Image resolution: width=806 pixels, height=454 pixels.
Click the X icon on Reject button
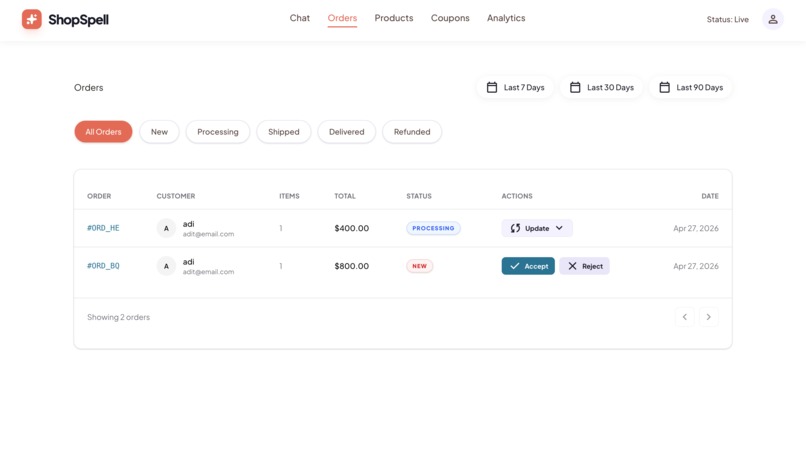click(572, 266)
